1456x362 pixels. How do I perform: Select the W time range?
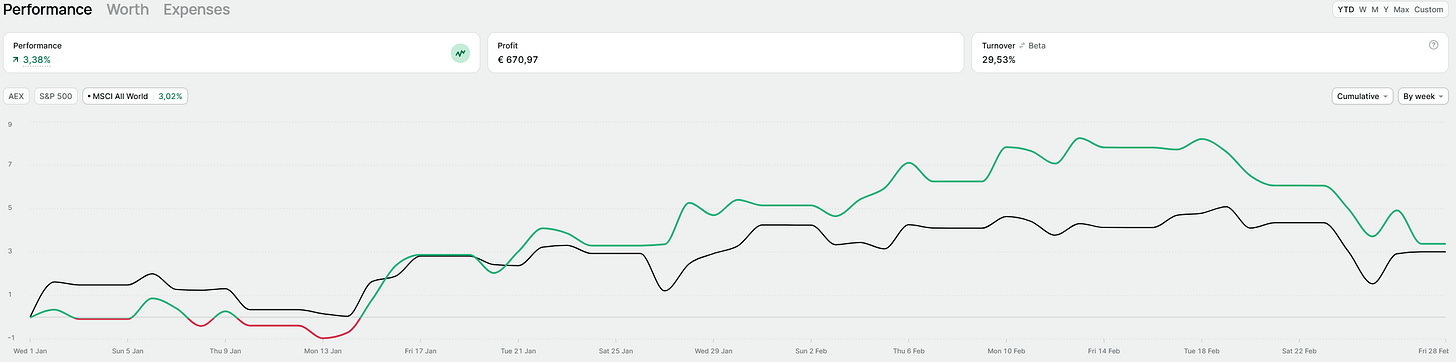(1364, 10)
